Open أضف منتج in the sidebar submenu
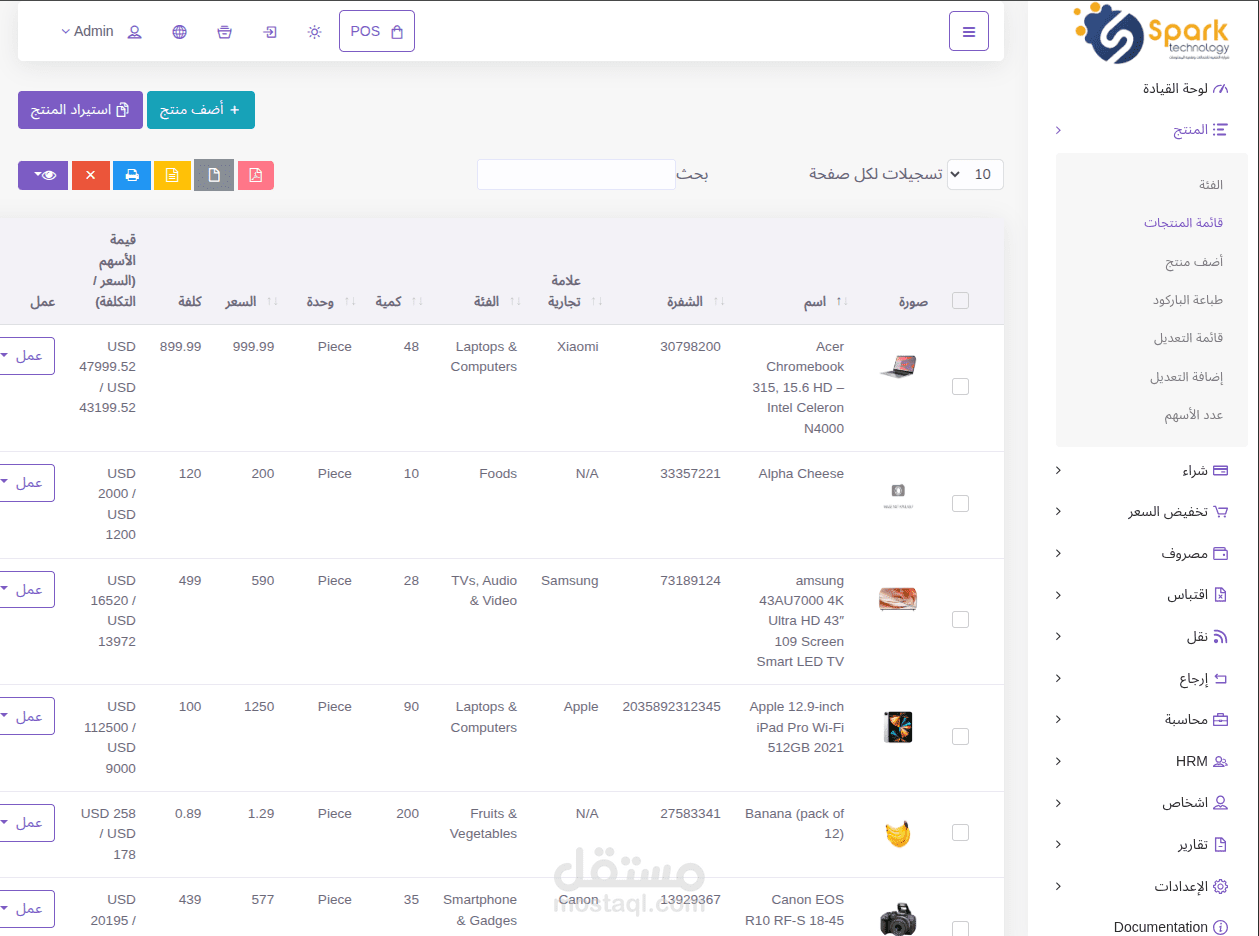The image size is (1259, 936). click(1194, 262)
